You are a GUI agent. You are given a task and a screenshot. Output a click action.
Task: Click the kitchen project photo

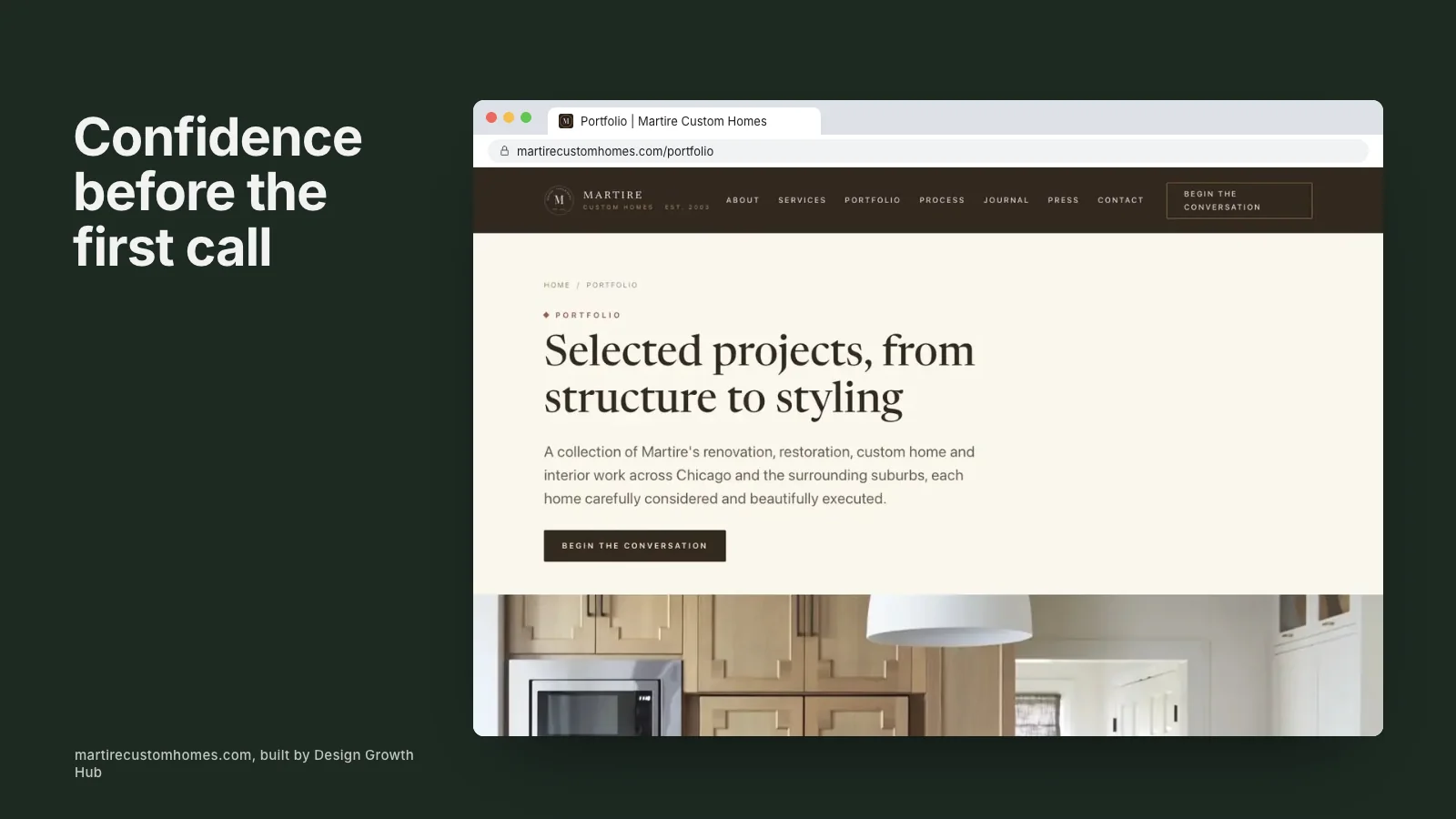[928, 665]
